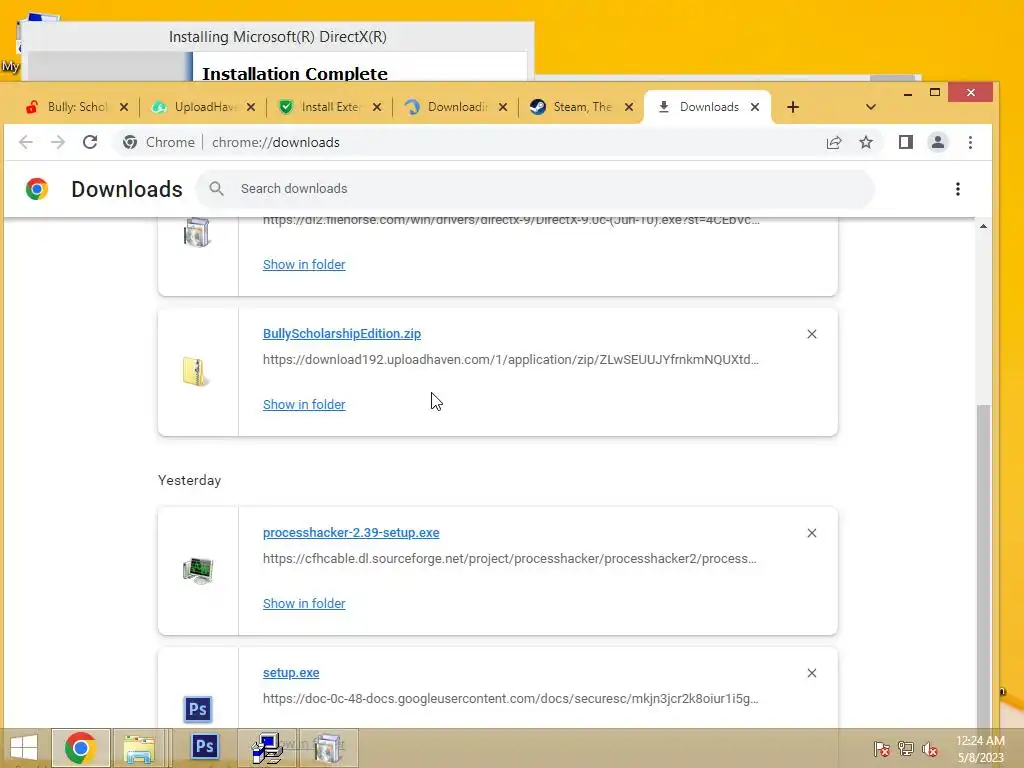1024x768 pixels.
Task: Close the Install Extension tab
Action: tap(377, 107)
